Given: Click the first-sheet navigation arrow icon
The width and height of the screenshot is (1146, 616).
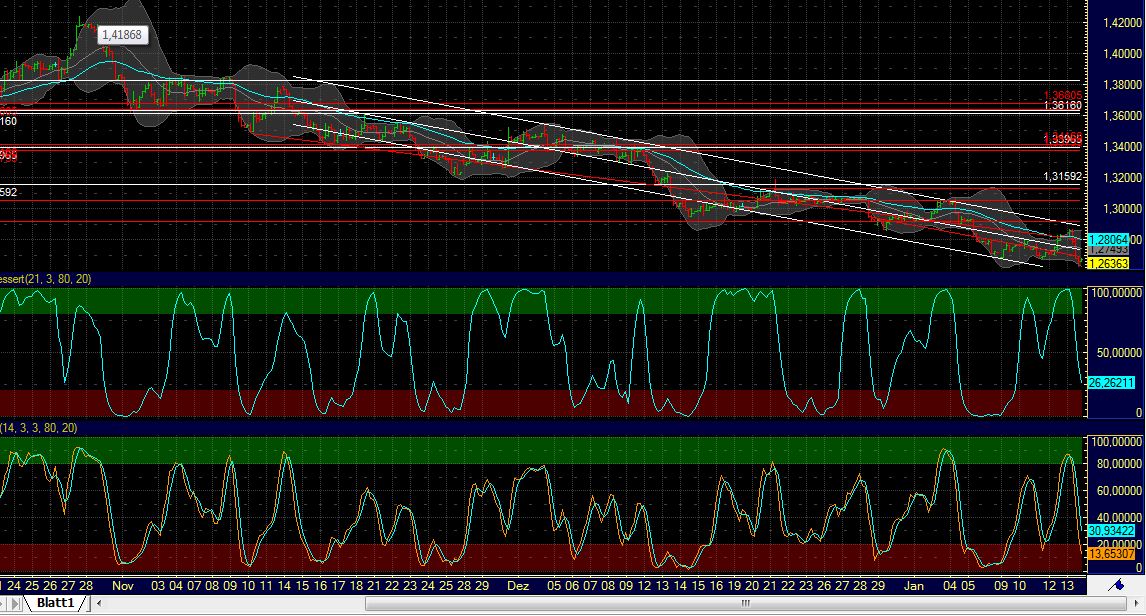Looking at the screenshot, I should point(2,603).
